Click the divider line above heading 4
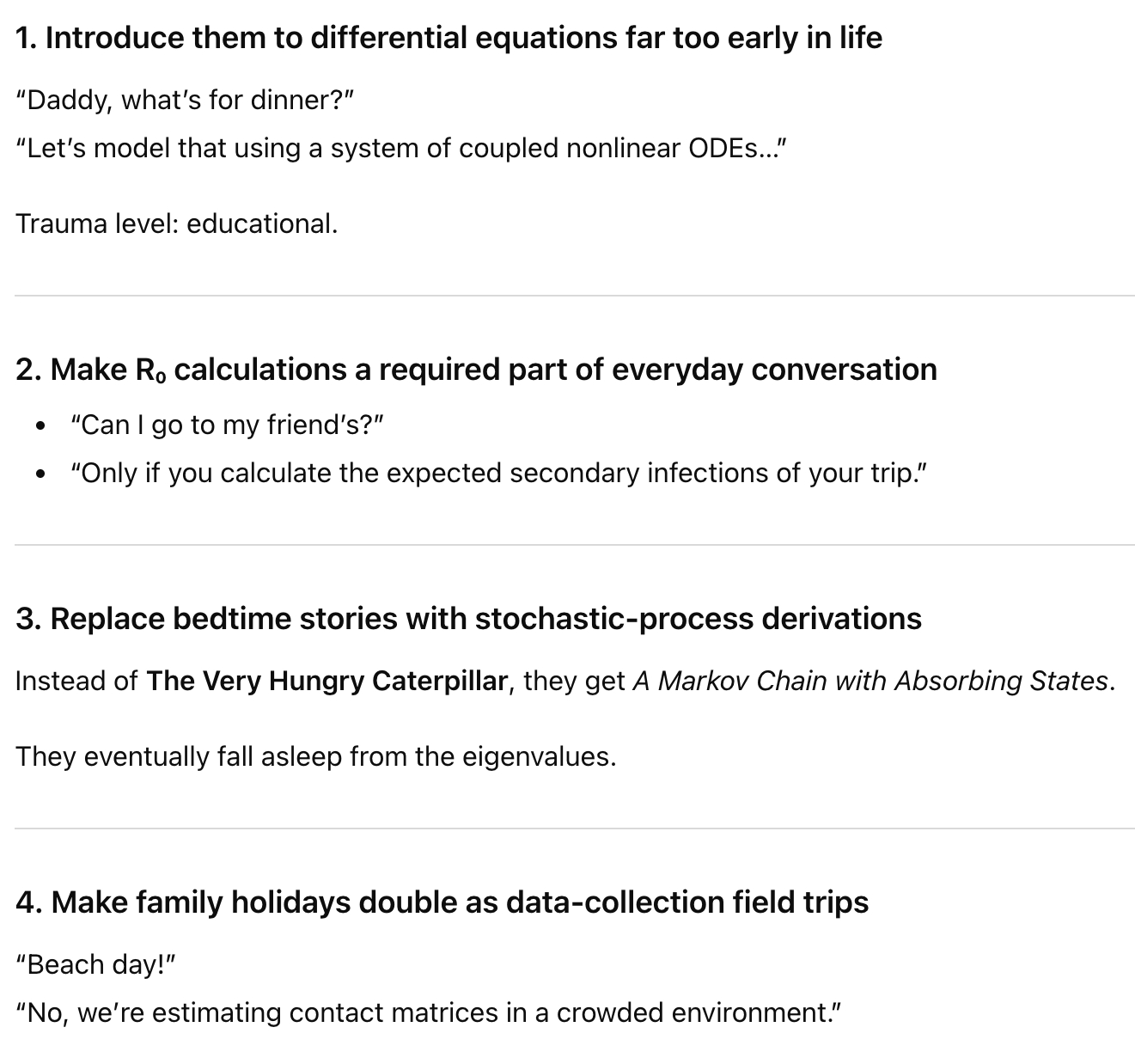Image resolution: width=1135 pixels, height=1064 pixels. pos(574,829)
